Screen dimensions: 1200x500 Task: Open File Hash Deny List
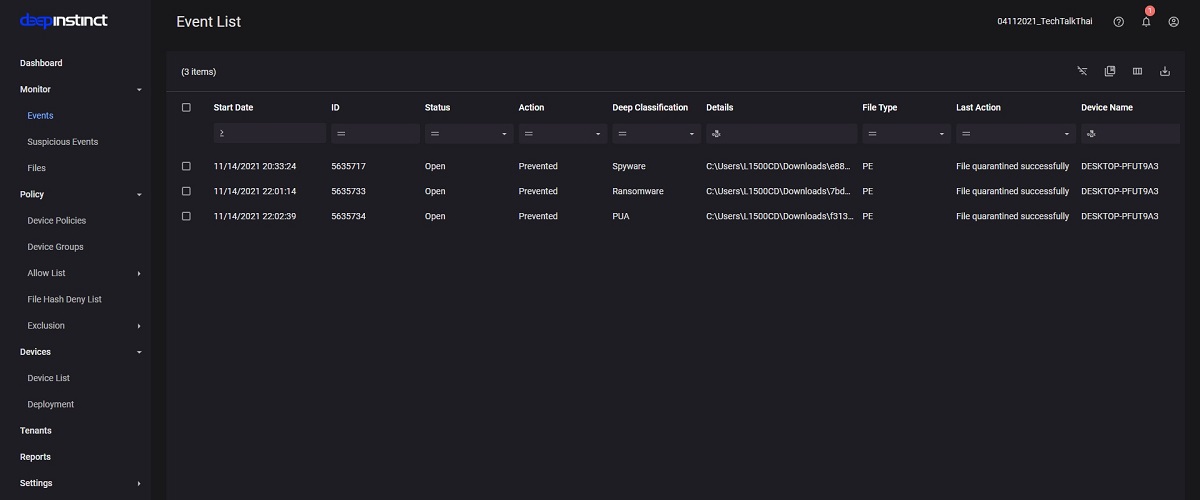[65, 299]
